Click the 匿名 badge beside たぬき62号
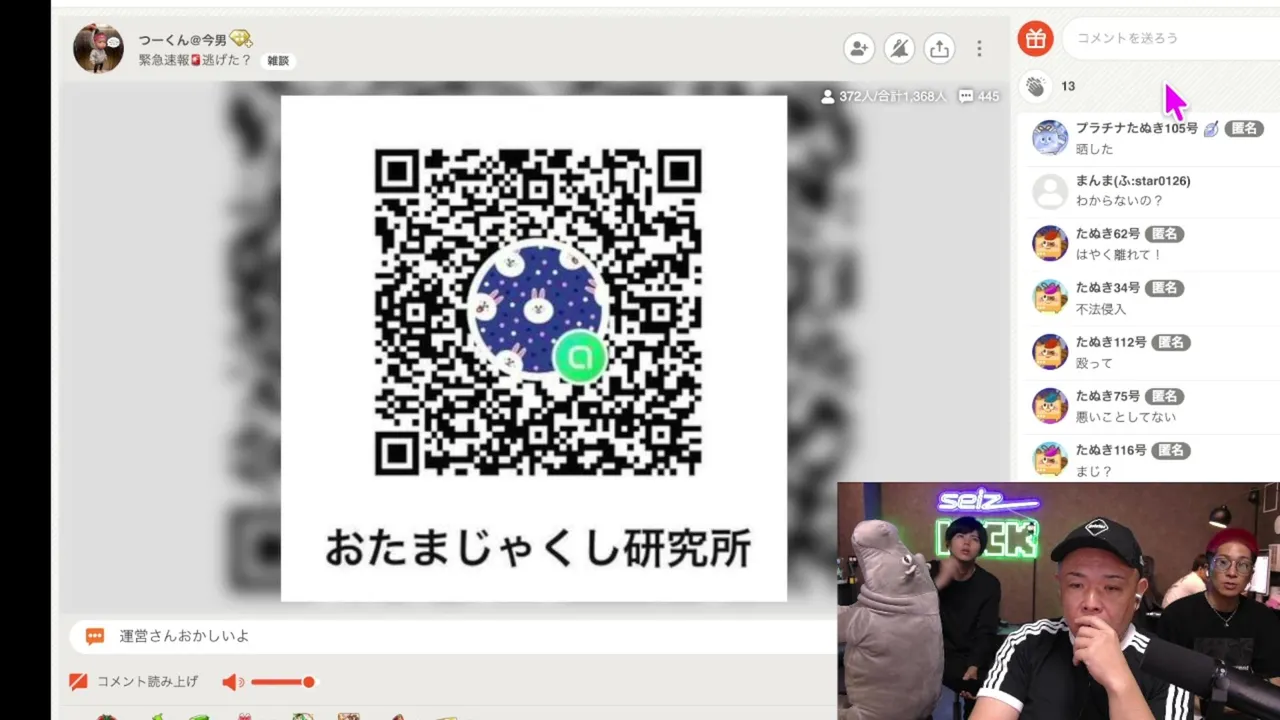 click(x=1165, y=234)
